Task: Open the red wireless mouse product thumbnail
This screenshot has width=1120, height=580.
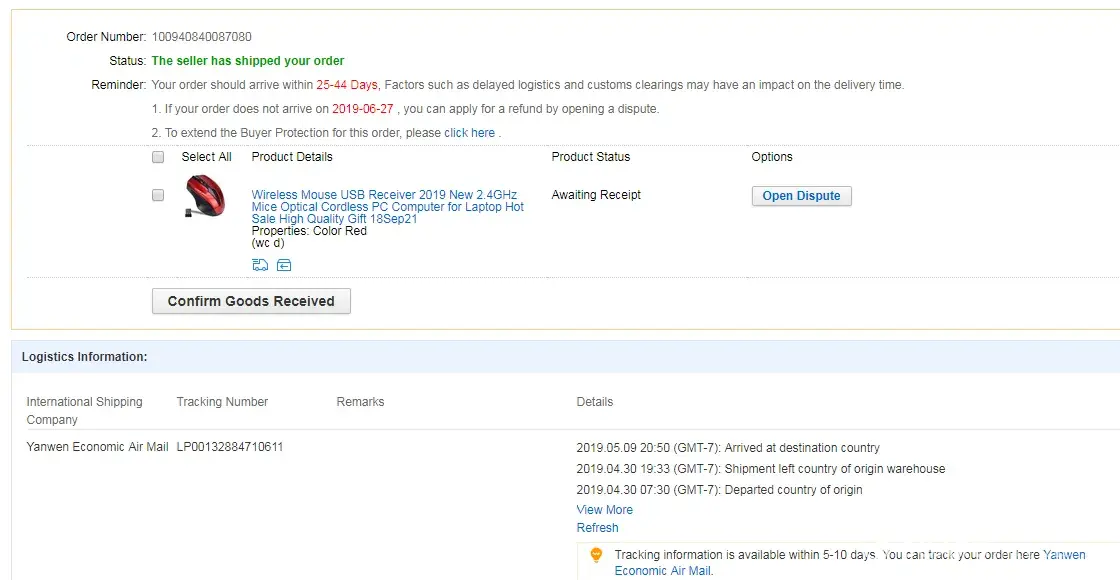Action: (x=205, y=197)
